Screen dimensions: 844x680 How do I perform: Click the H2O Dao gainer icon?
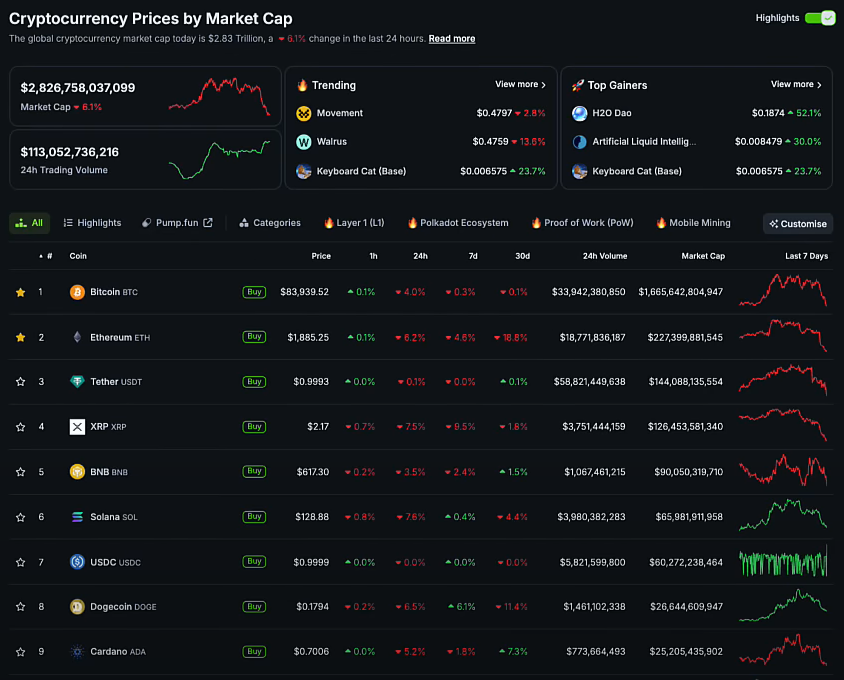pos(579,113)
